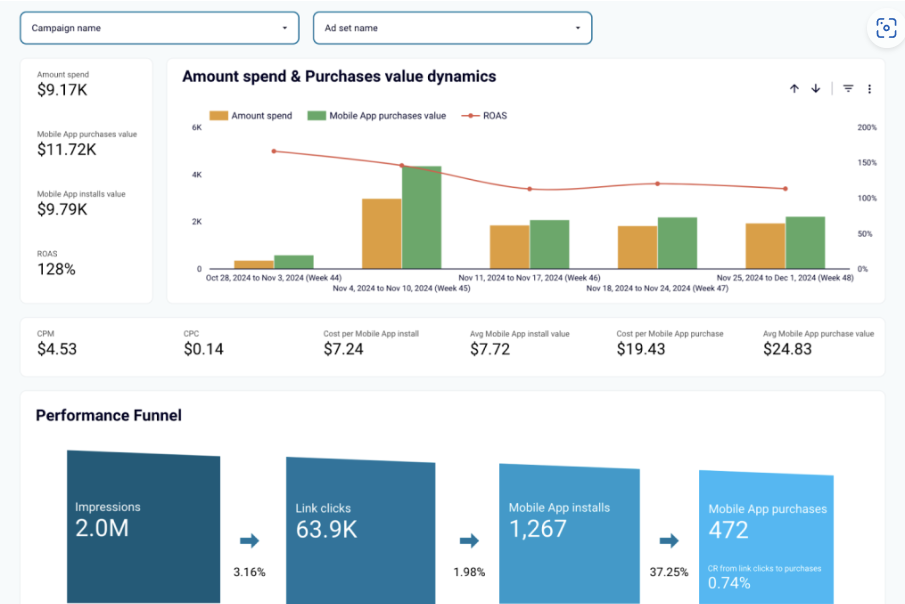Click the Week 44 ROAS line point

pos(274,151)
